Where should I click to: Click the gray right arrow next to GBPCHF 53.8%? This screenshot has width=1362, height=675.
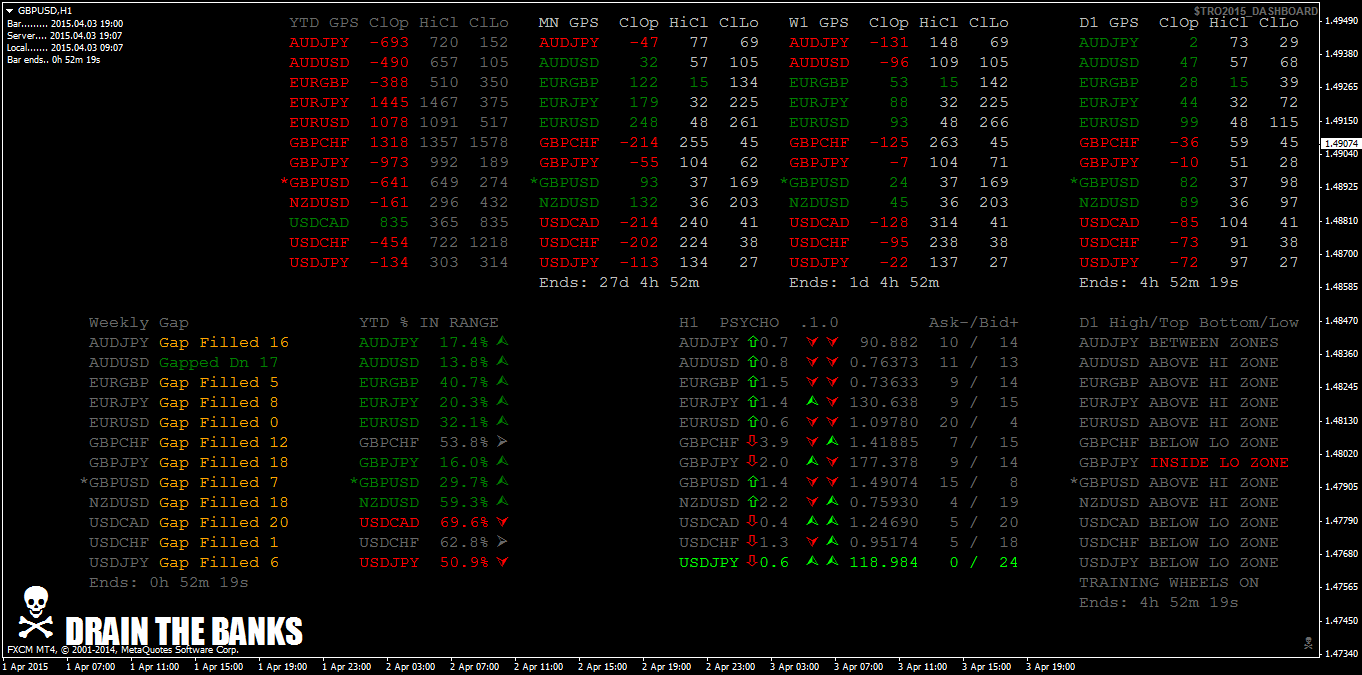502,442
